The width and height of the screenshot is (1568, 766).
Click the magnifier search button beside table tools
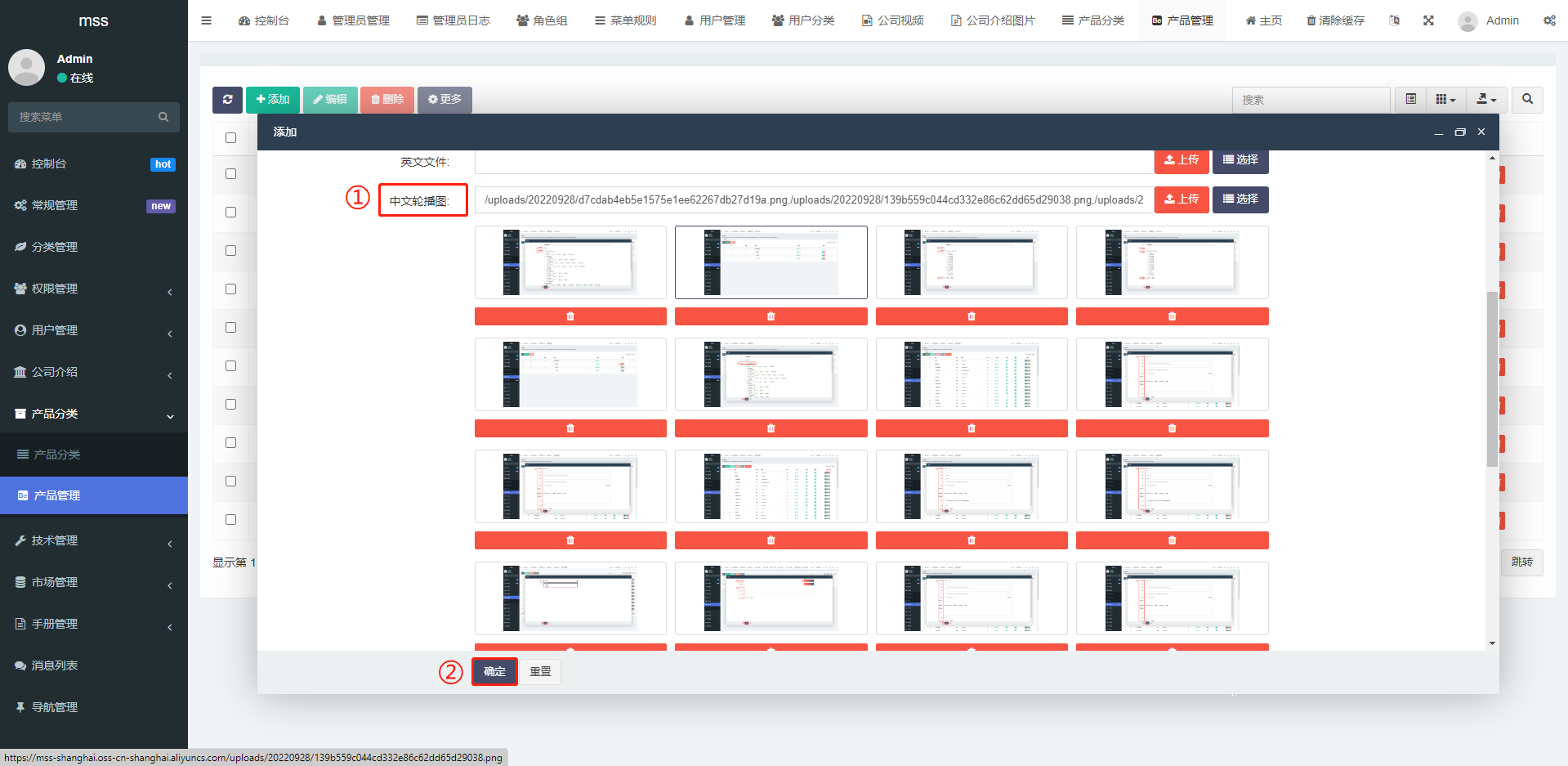[1526, 100]
